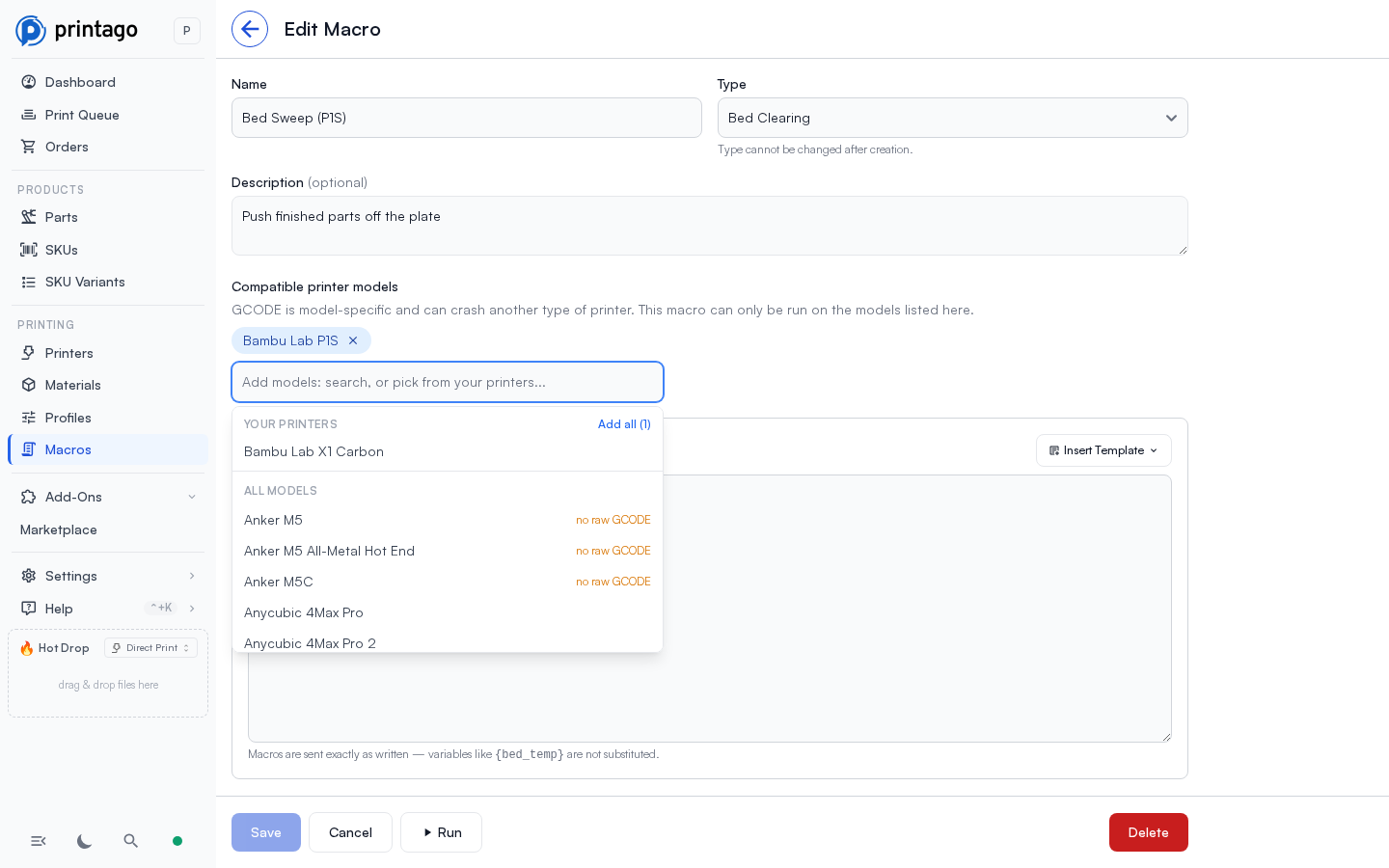This screenshot has height=868, width=1389.
Task: Select Anycubic 4Max Pro model
Action: click(x=448, y=612)
